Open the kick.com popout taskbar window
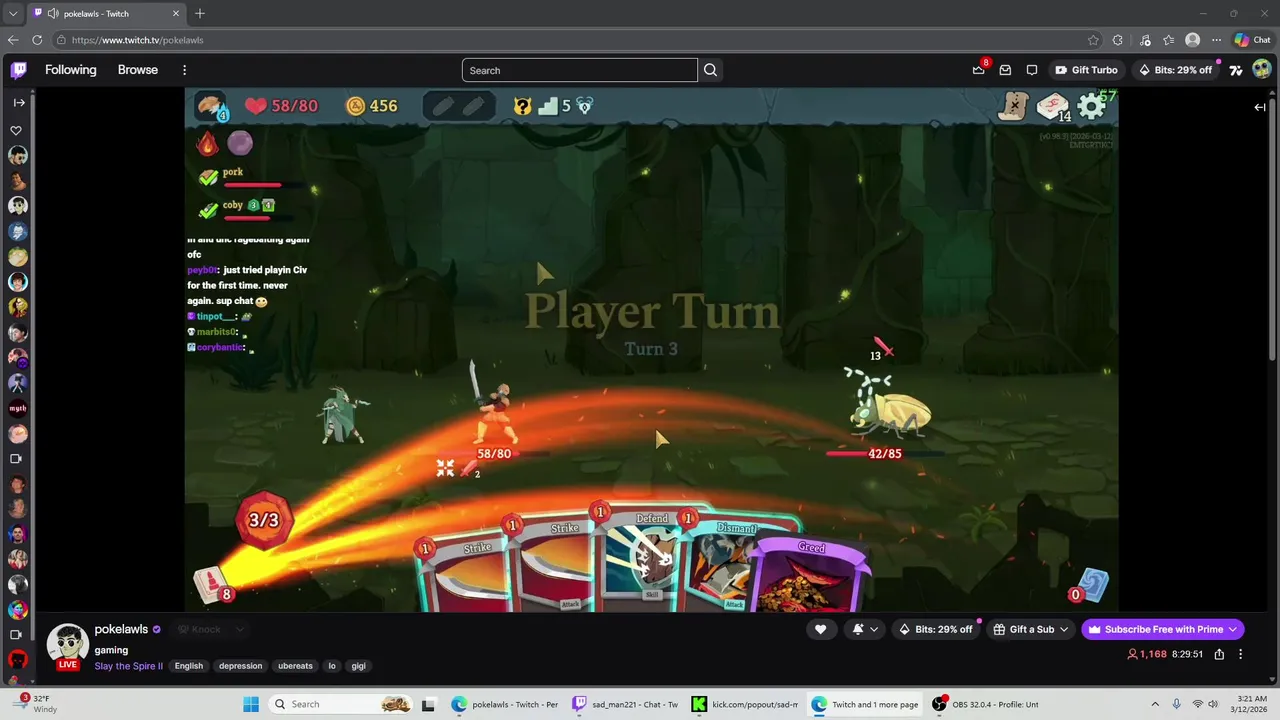Screen dimensions: 1280x720 pyautogui.click(x=745, y=704)
